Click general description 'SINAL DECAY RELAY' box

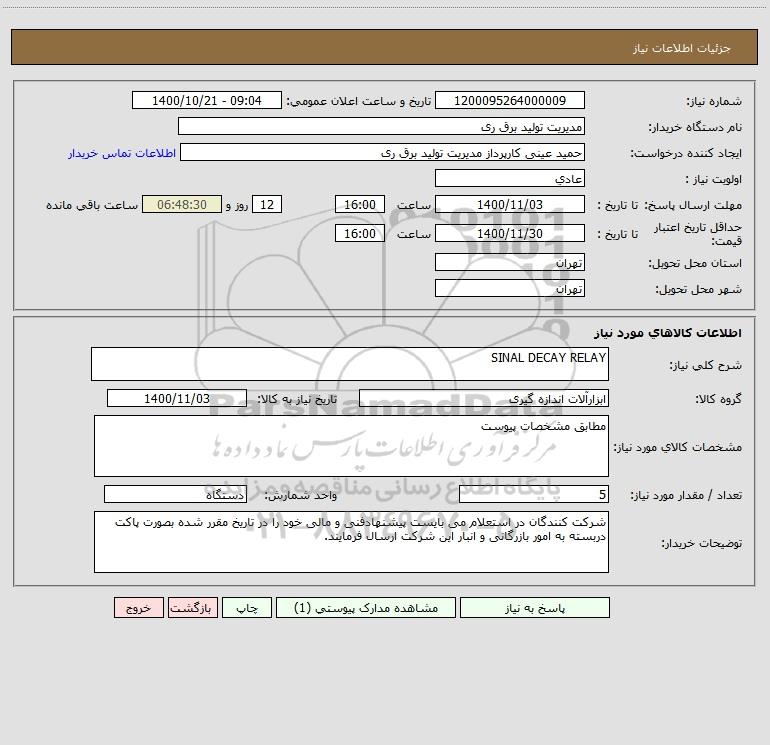(350, 364)
